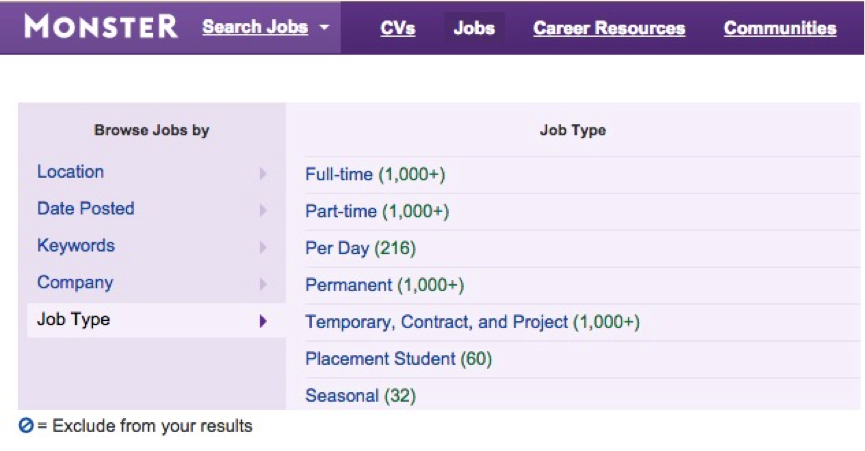This screenshot has width=865, height=451.
Task: Browse Full-time jobs
Action: pos(375,174)
